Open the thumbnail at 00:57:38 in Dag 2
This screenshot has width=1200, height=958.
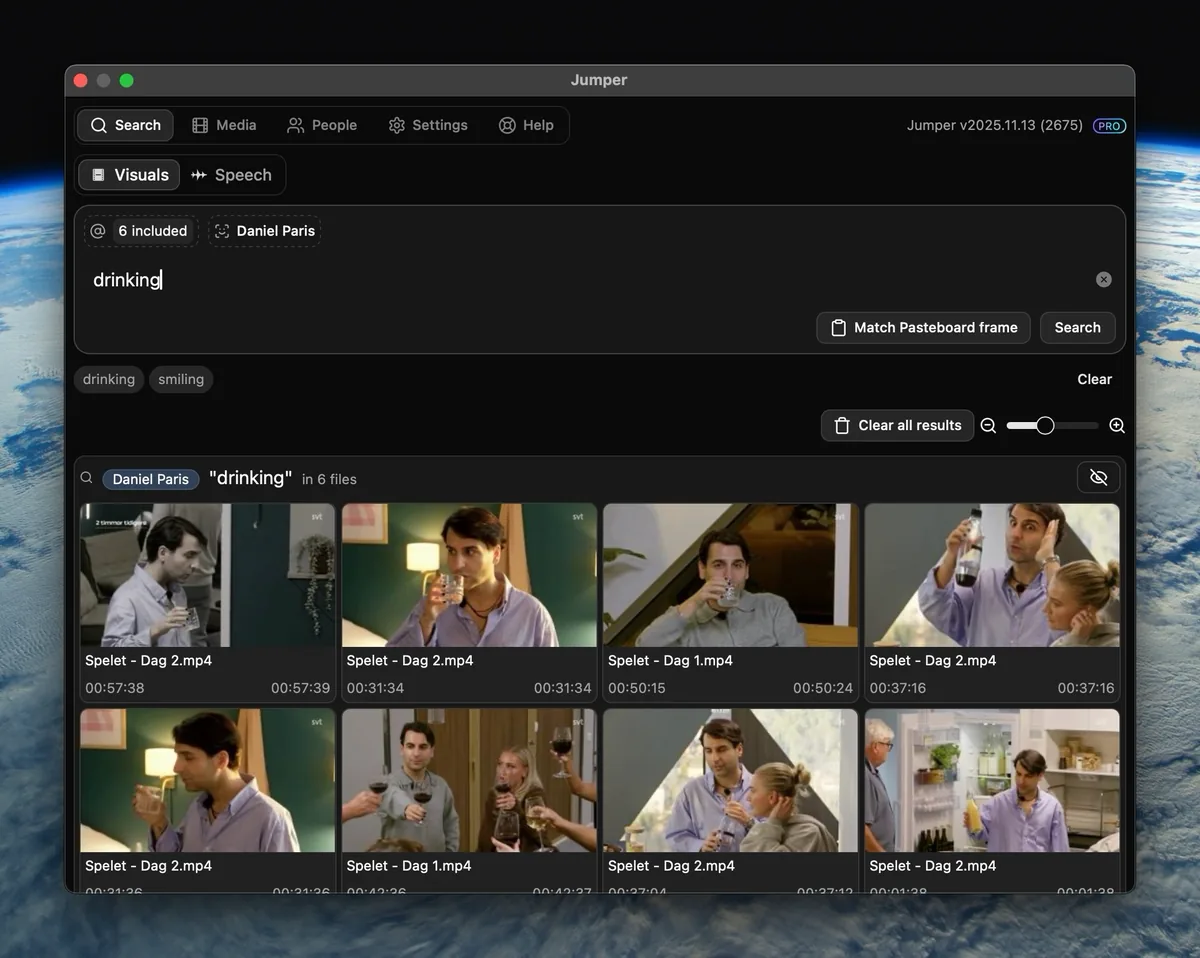208,575
